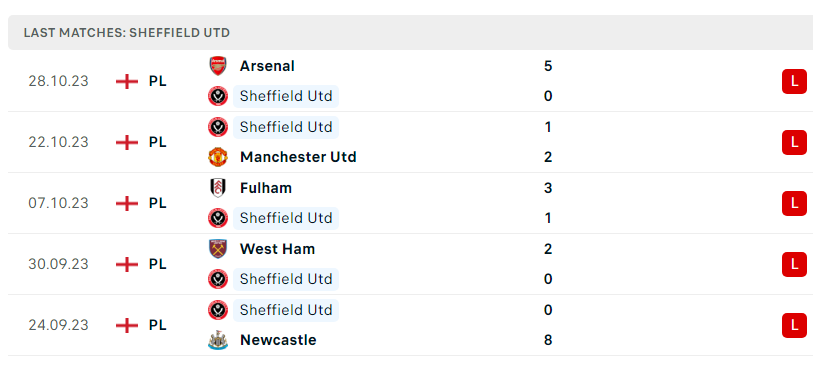Click the Manchester Utd club crest
The width and height of the screenshot is (813, 365).
(218, 157)
